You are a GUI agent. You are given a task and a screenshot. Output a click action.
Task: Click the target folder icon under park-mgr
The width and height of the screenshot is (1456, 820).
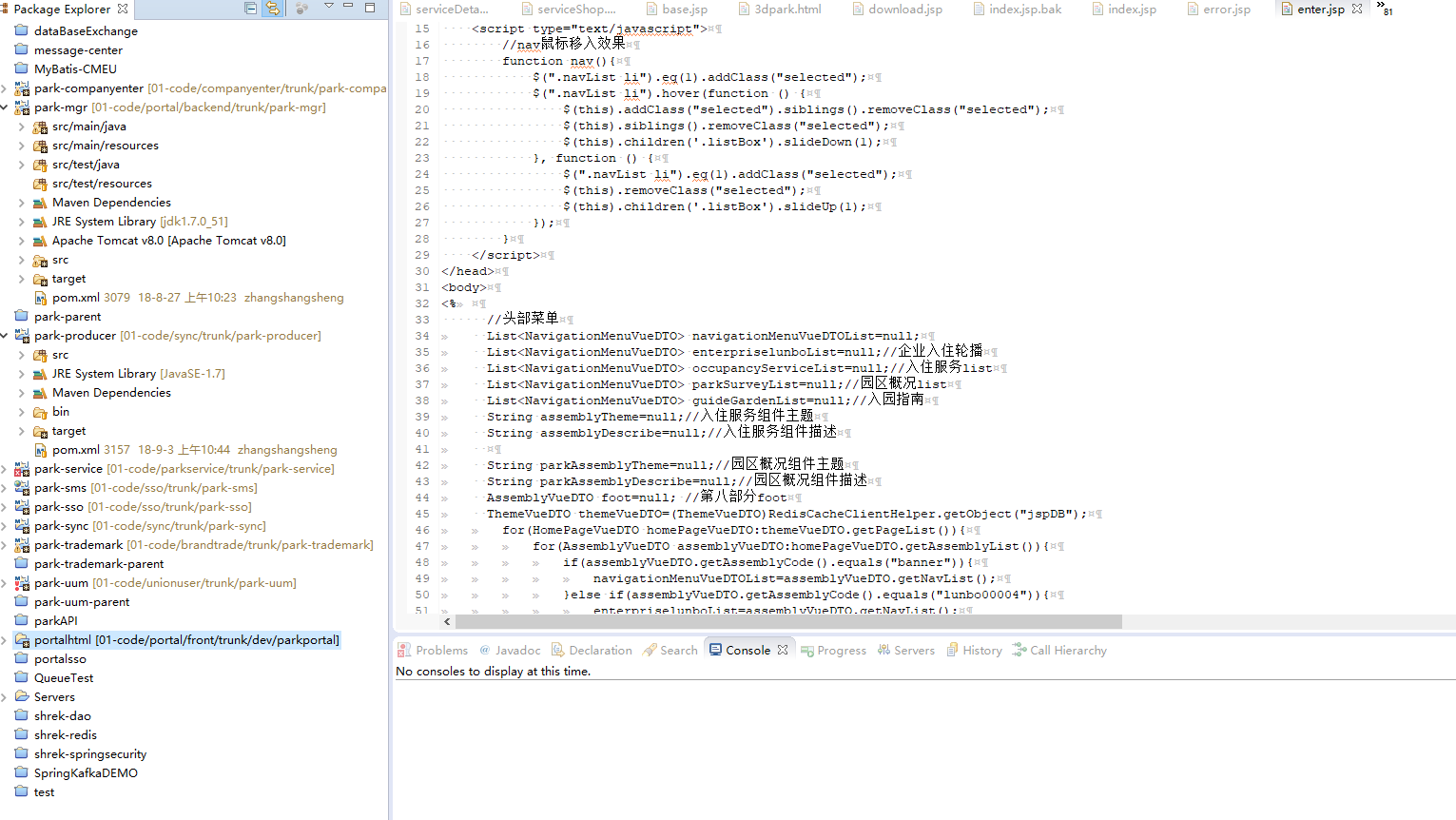[x=40, y=279]
